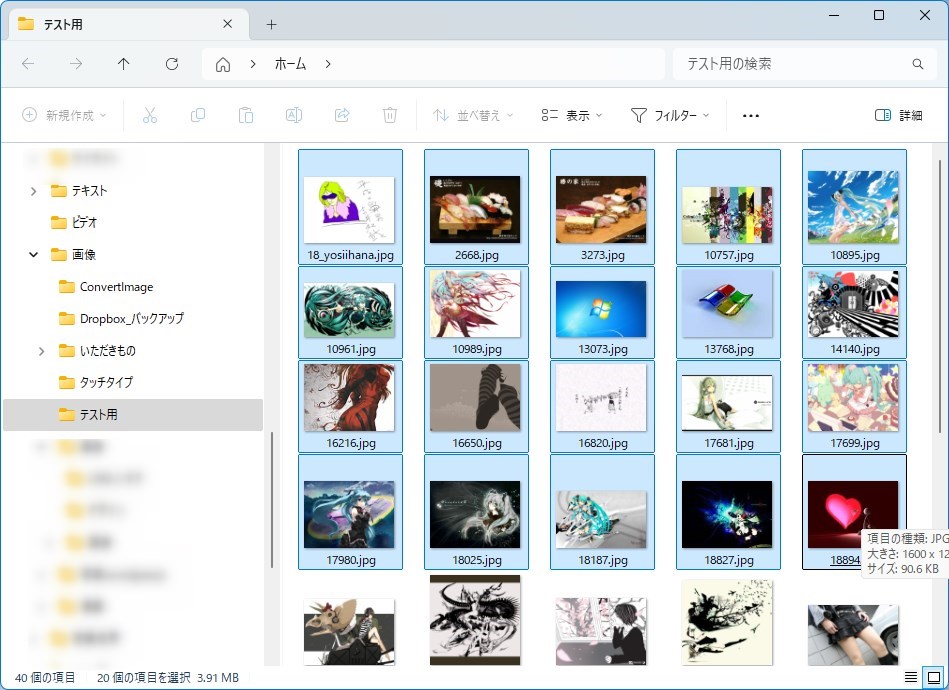Click the Rename icon in toolbar
The width and height of the screenshot is (949, 690).
tap(294, 115)
